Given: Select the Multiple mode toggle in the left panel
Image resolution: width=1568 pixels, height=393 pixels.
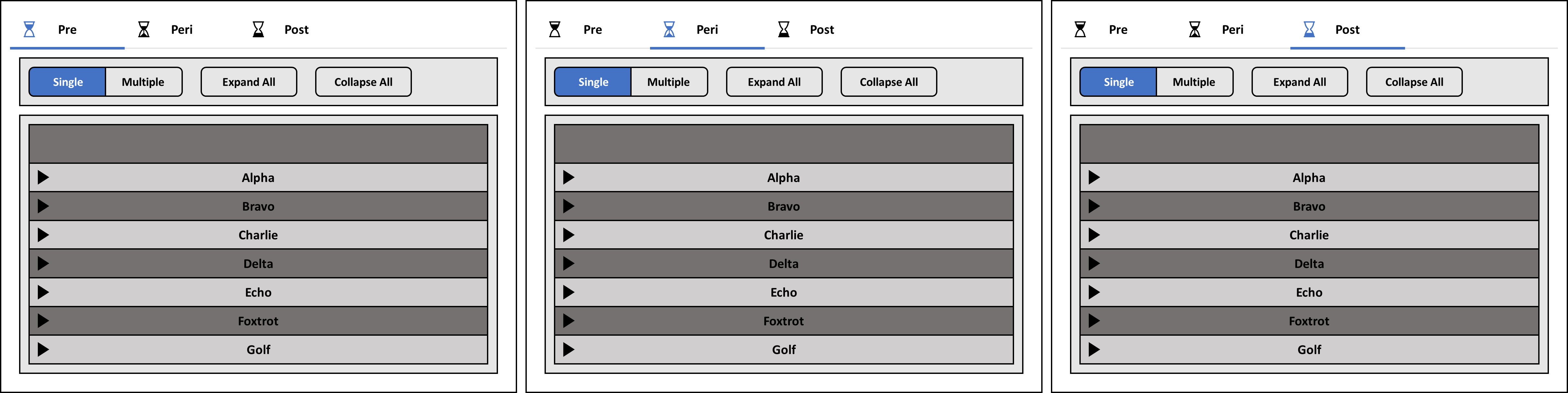Looking at the screenshot, I should point(144,82).
